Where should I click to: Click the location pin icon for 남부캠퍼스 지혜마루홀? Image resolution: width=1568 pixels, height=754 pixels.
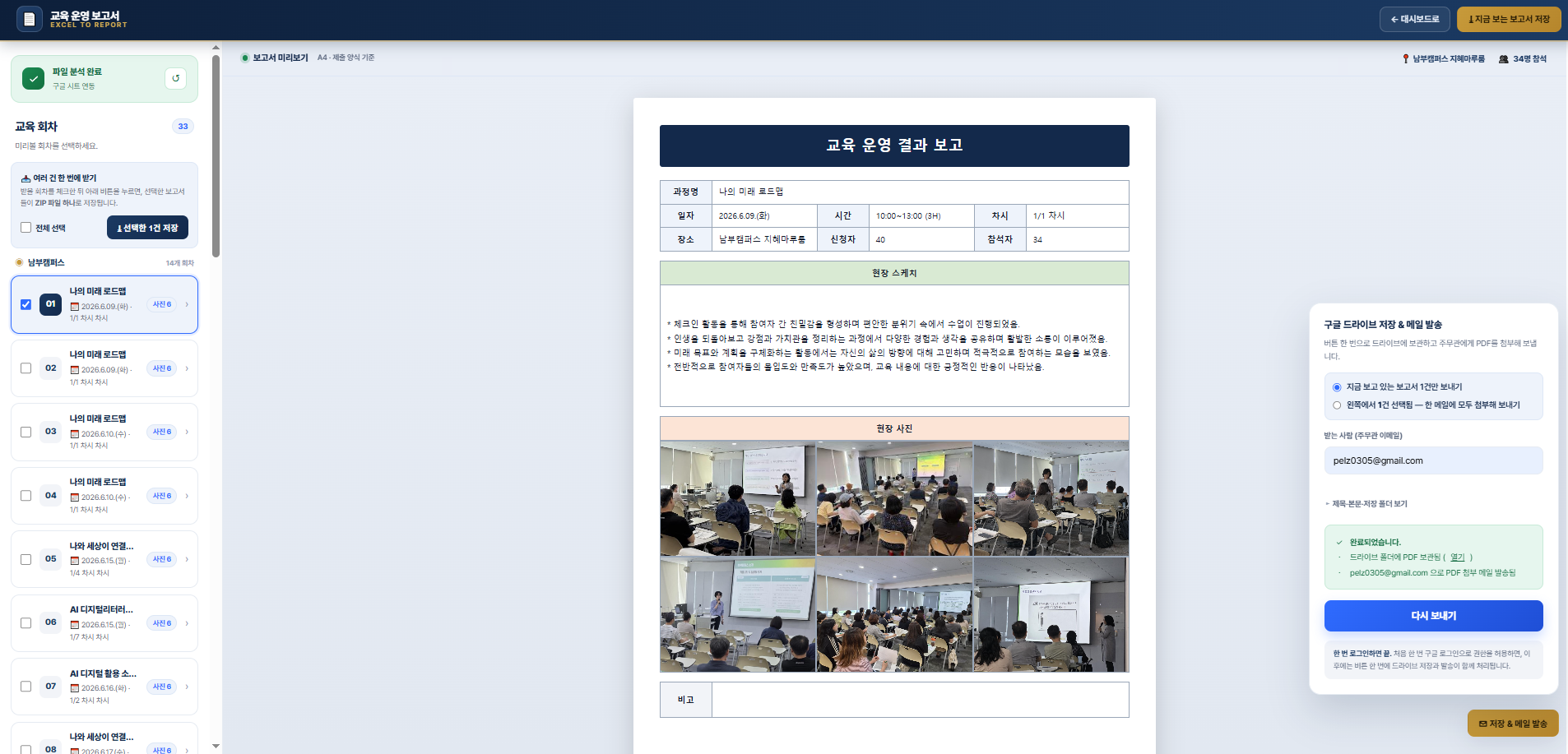(x=1405, y=59)
